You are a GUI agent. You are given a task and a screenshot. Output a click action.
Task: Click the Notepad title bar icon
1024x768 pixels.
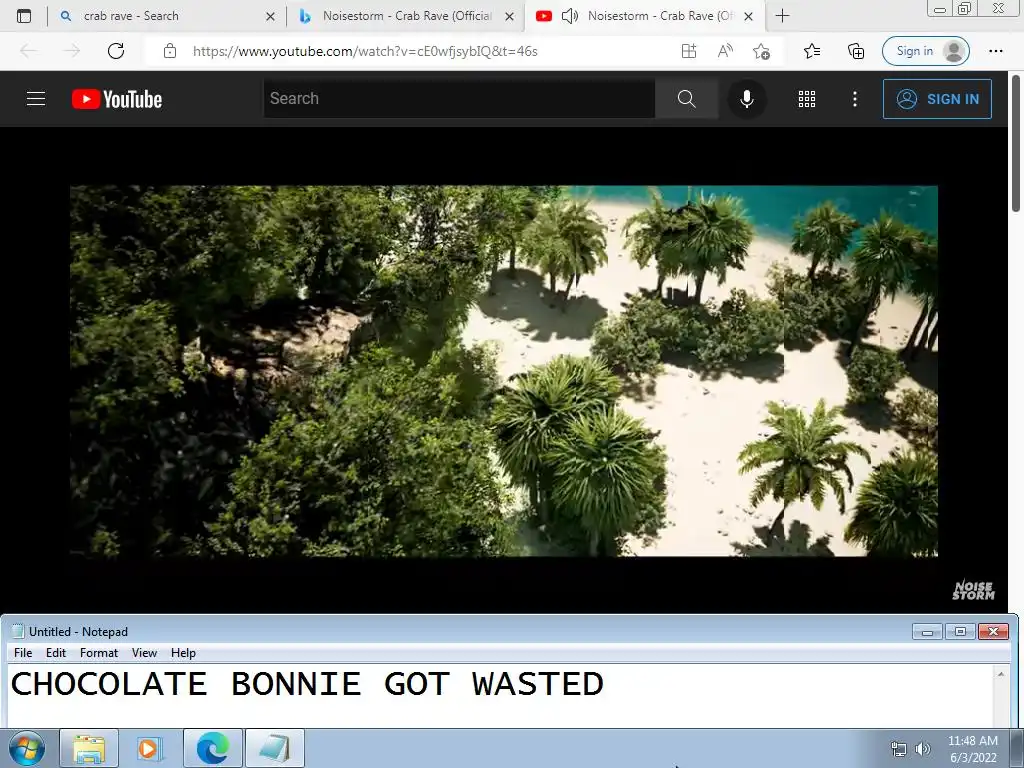(18, 632)
